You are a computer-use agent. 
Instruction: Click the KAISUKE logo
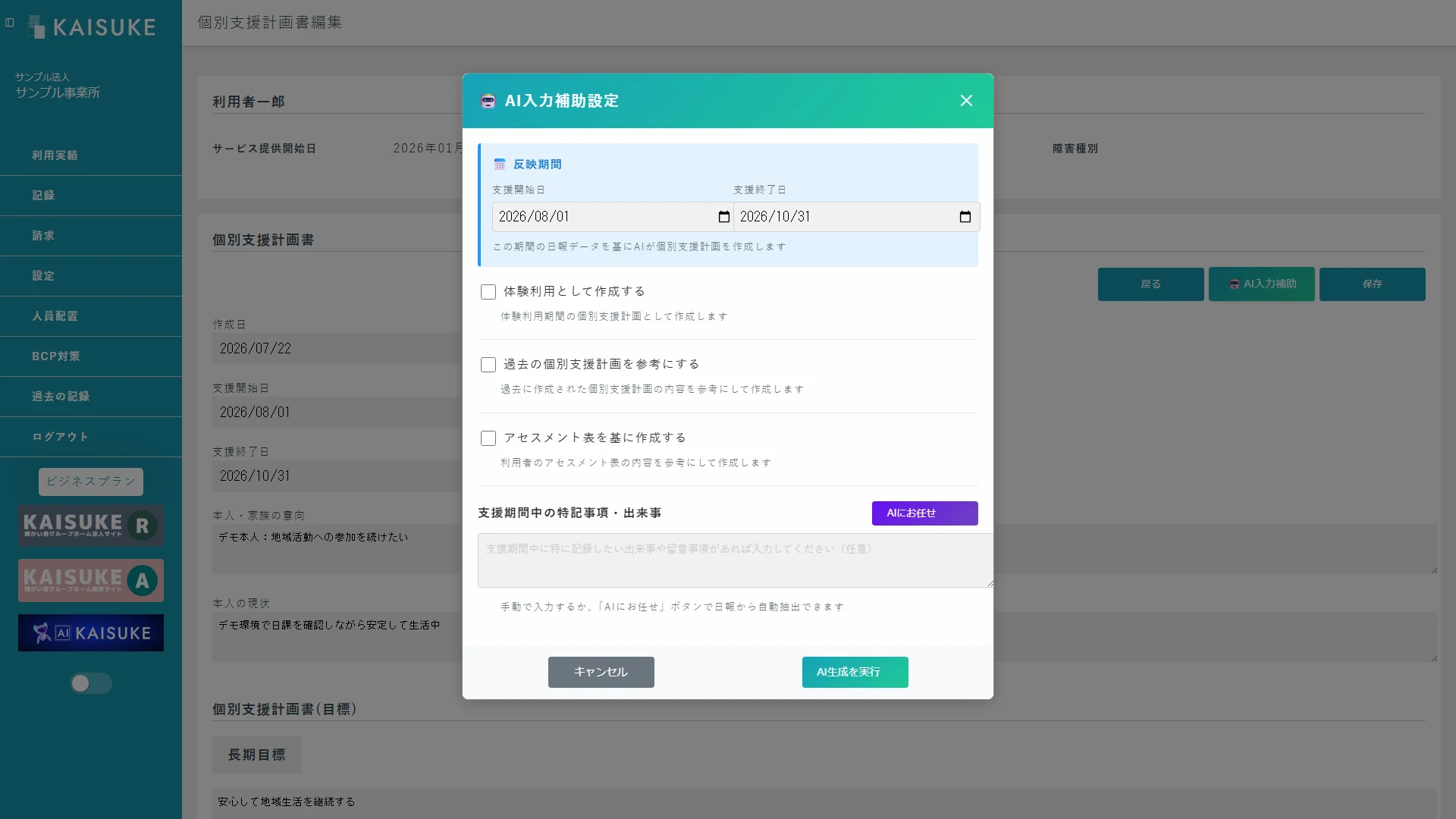(91, 27)
